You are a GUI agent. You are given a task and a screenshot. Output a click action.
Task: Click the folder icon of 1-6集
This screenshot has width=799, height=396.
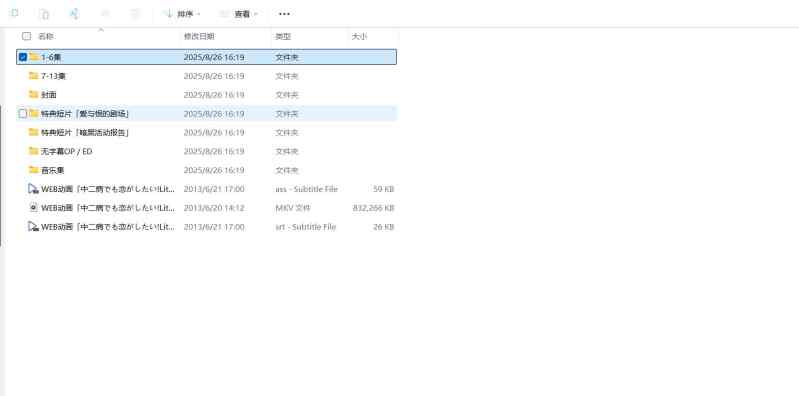coord(34,57)
